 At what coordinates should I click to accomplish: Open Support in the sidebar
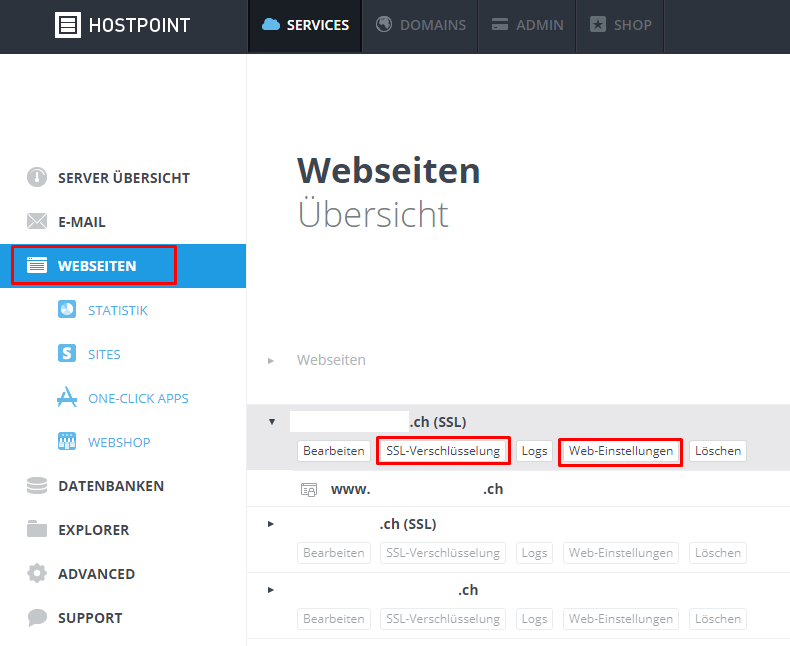[123, 618]
